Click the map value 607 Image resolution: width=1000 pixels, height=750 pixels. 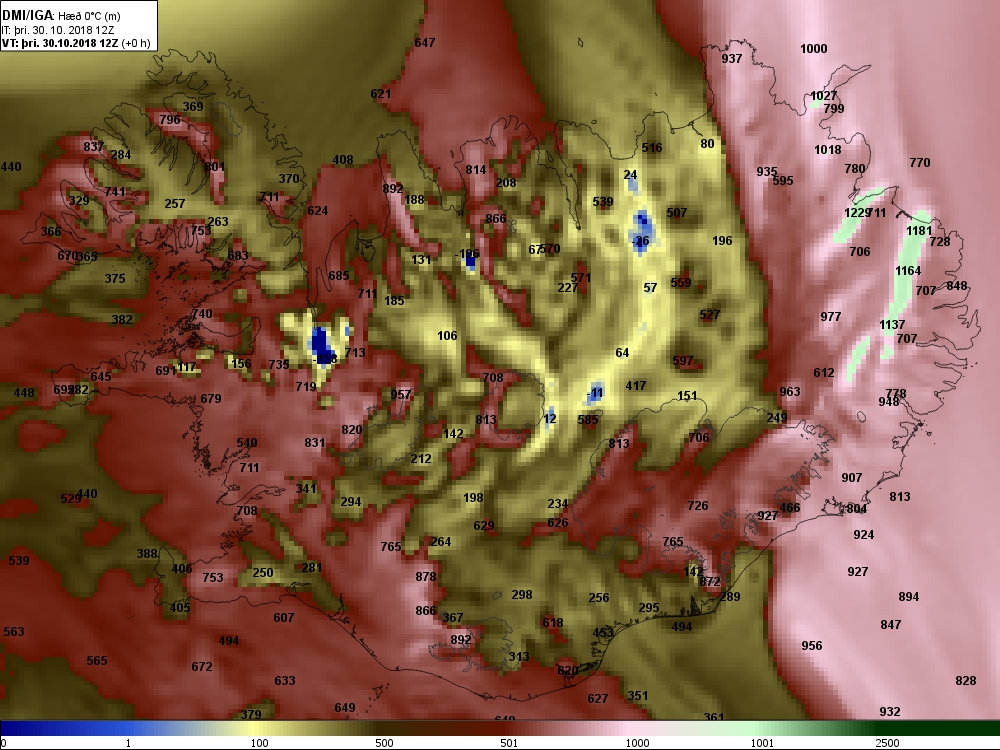(284, 618)
